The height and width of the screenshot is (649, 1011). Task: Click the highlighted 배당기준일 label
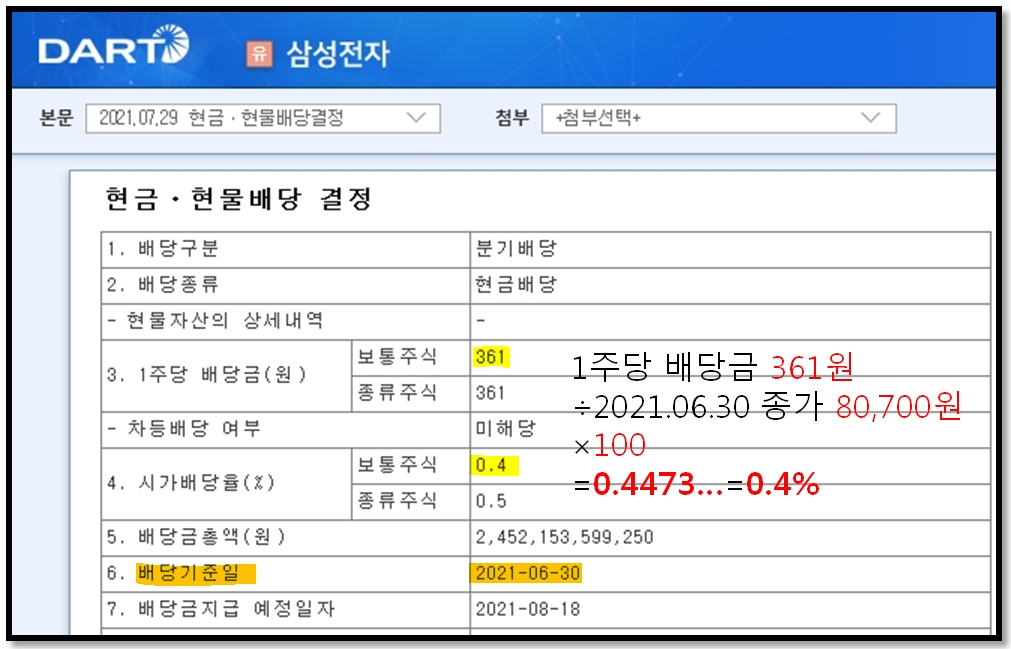click(195, 574)
